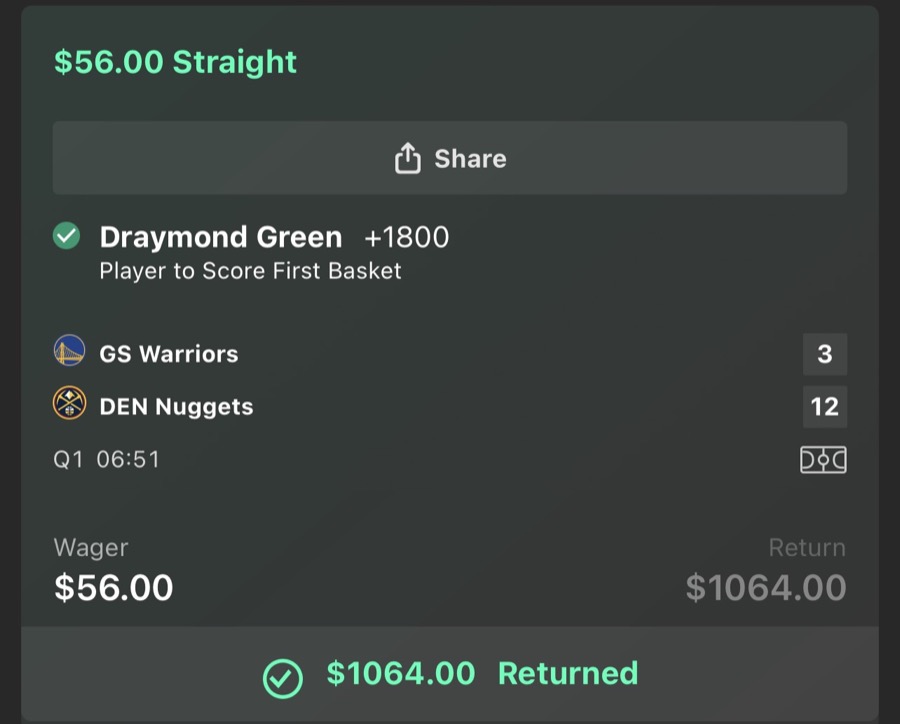
Task: Open the live game tracker court icon
Action: (823, 459)
